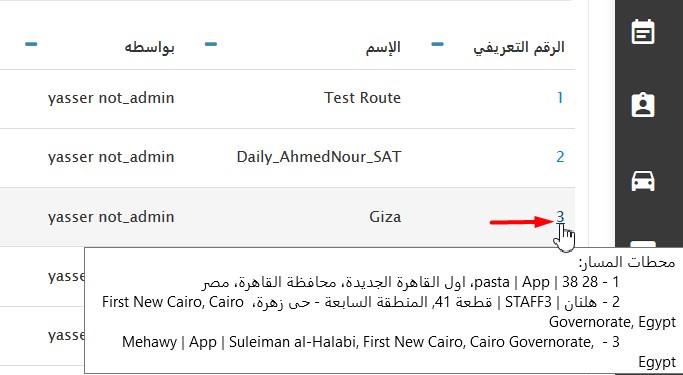Select yasser not_admin in Test Route row
Image resolution: width=683 pixels, height=375 pixels.
111,98
